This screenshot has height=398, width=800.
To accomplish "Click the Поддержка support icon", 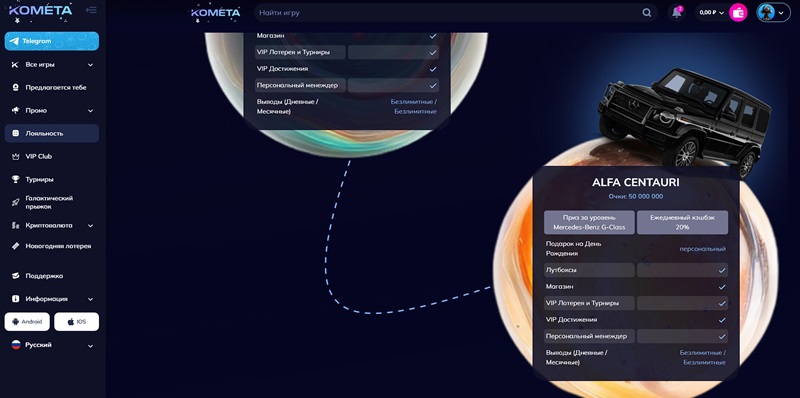I will (15, 276).
